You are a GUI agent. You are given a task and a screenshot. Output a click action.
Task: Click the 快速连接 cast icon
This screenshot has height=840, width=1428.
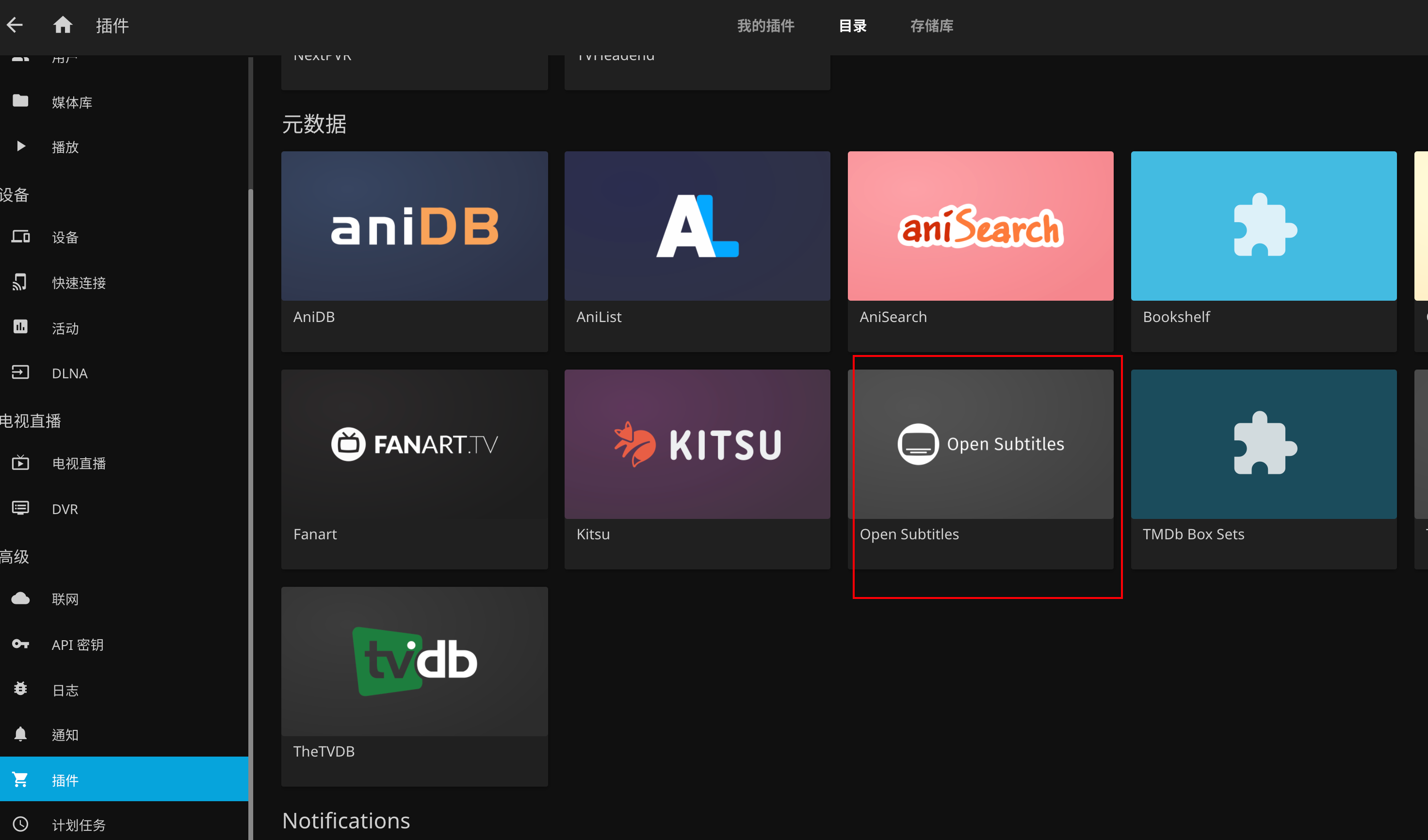(20, 281)
